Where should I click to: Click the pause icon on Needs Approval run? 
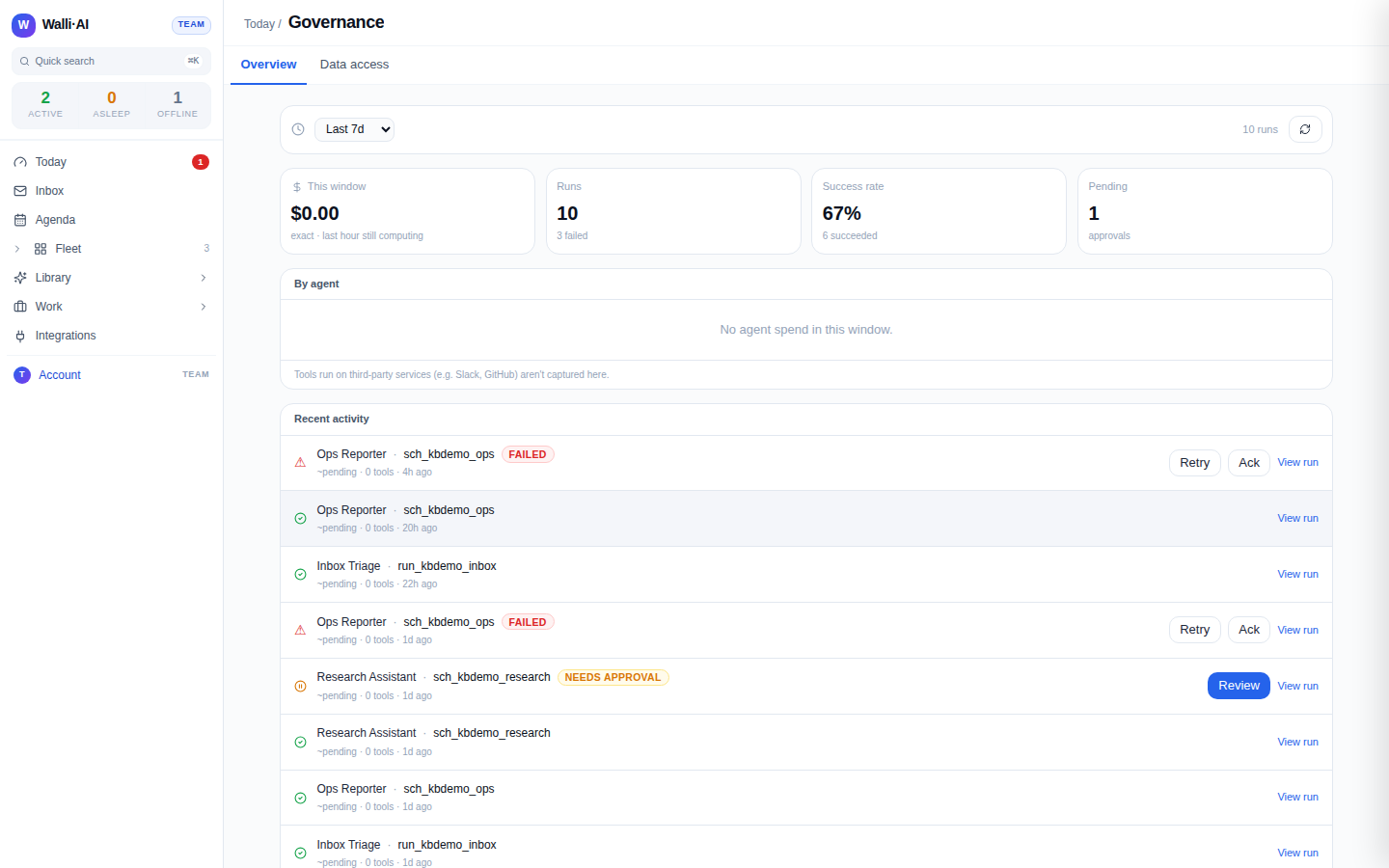pos(300,687)
